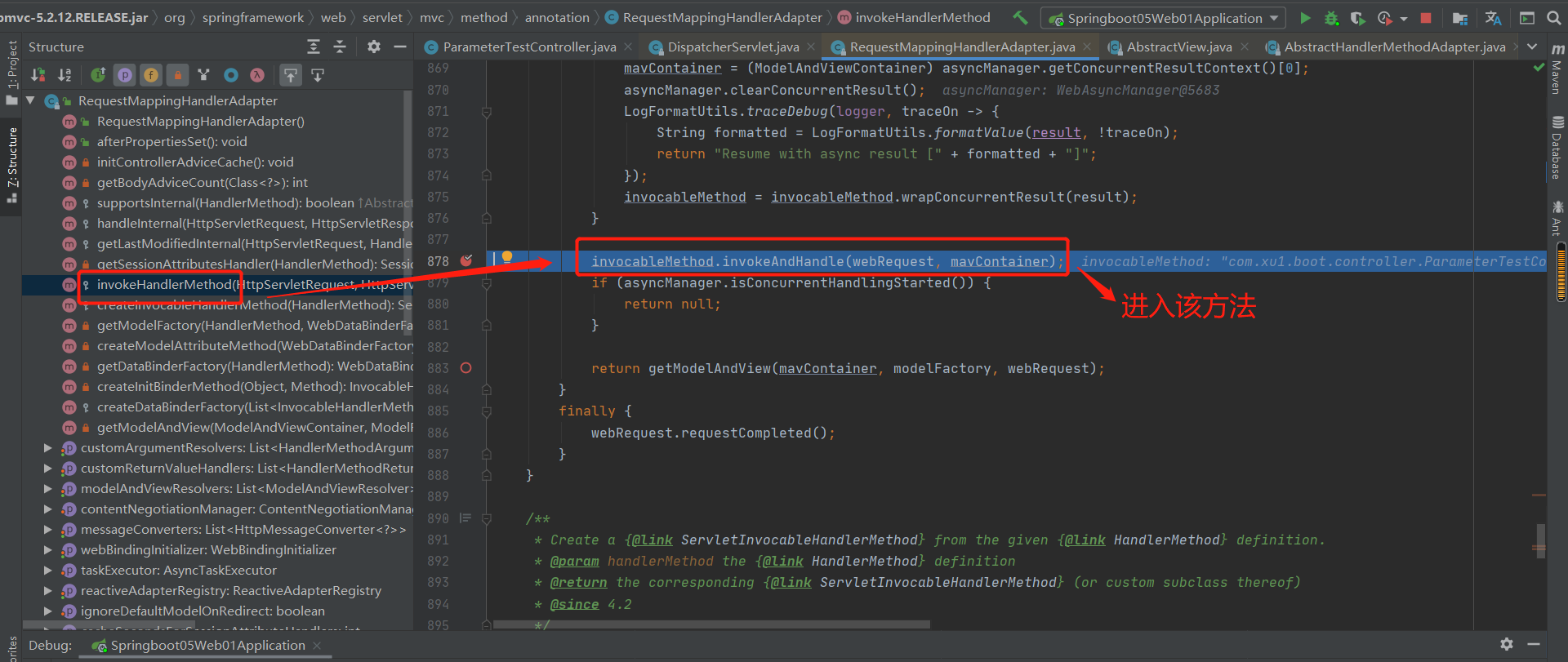Open profiler options dropdown arrow
The height and width of the screenshot is (662, 1568).
click(x=1403, y=18)
